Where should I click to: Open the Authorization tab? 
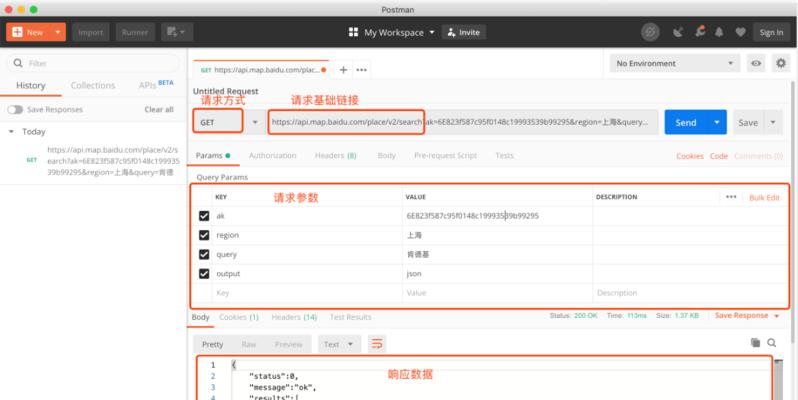(272, 155)
